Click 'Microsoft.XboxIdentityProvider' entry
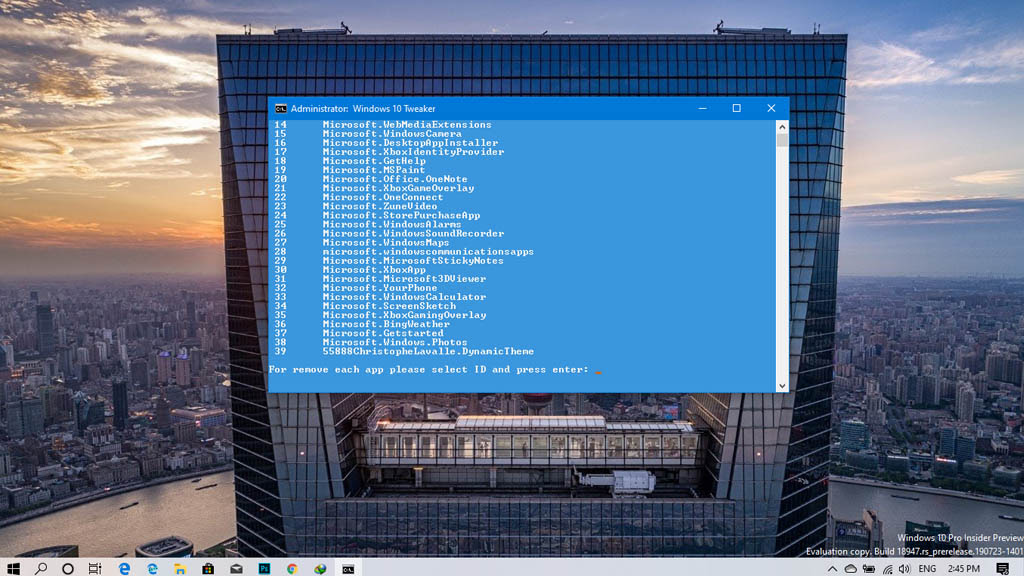This screenshot has height=576, width=1024. coord(413,152)
